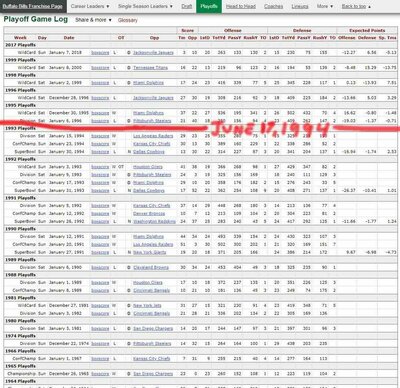Select the '2017 Playoffs' section header text
The width and height of the screenshot is (400, 388).
(20, 45)
